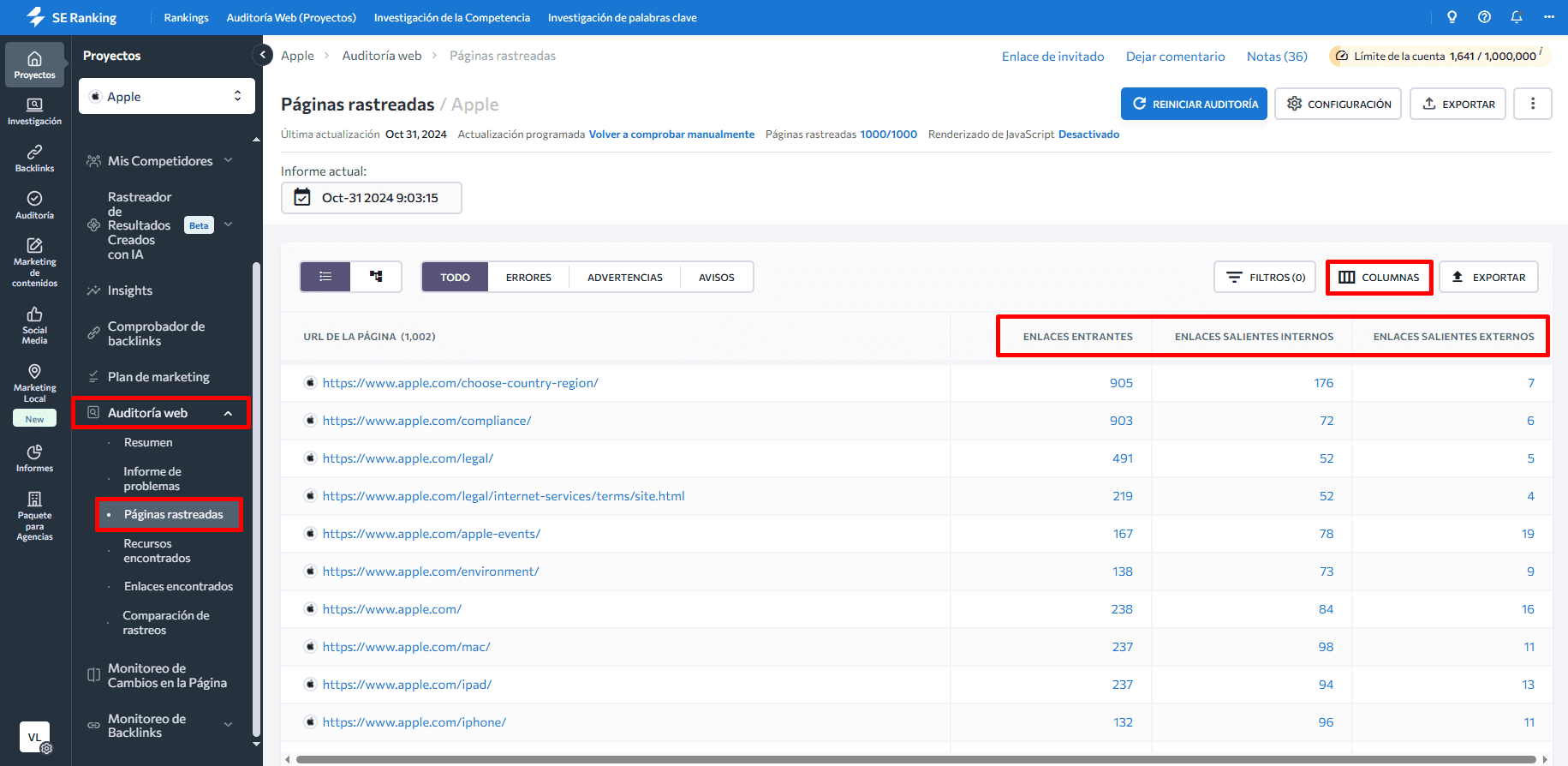Open the Backlinks sidebar icon
The width and height of the screenshot is (1568, 766).
pyautogui.click(x=34, y=159)
